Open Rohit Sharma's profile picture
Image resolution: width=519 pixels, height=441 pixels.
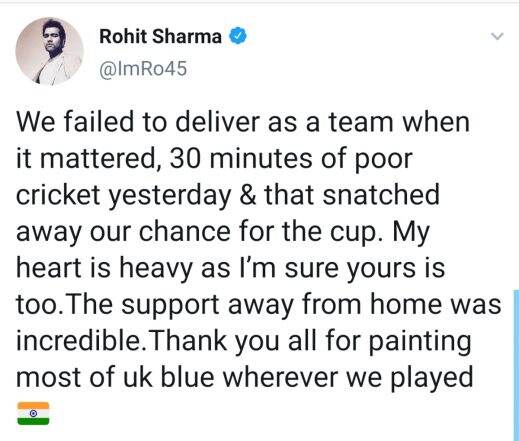point(49,51)
